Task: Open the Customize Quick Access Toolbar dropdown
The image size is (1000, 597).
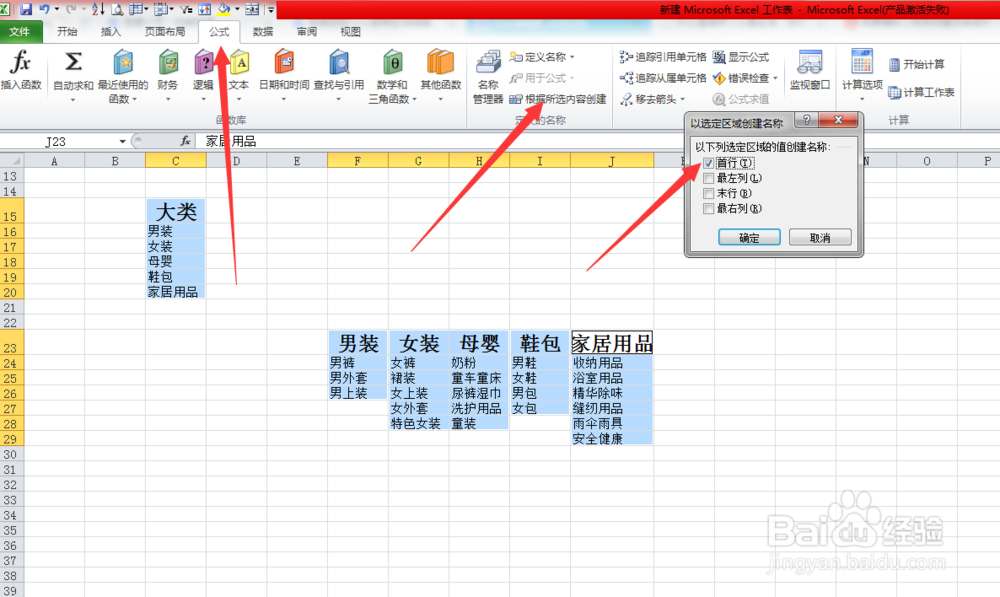Action: click(270, 10)
